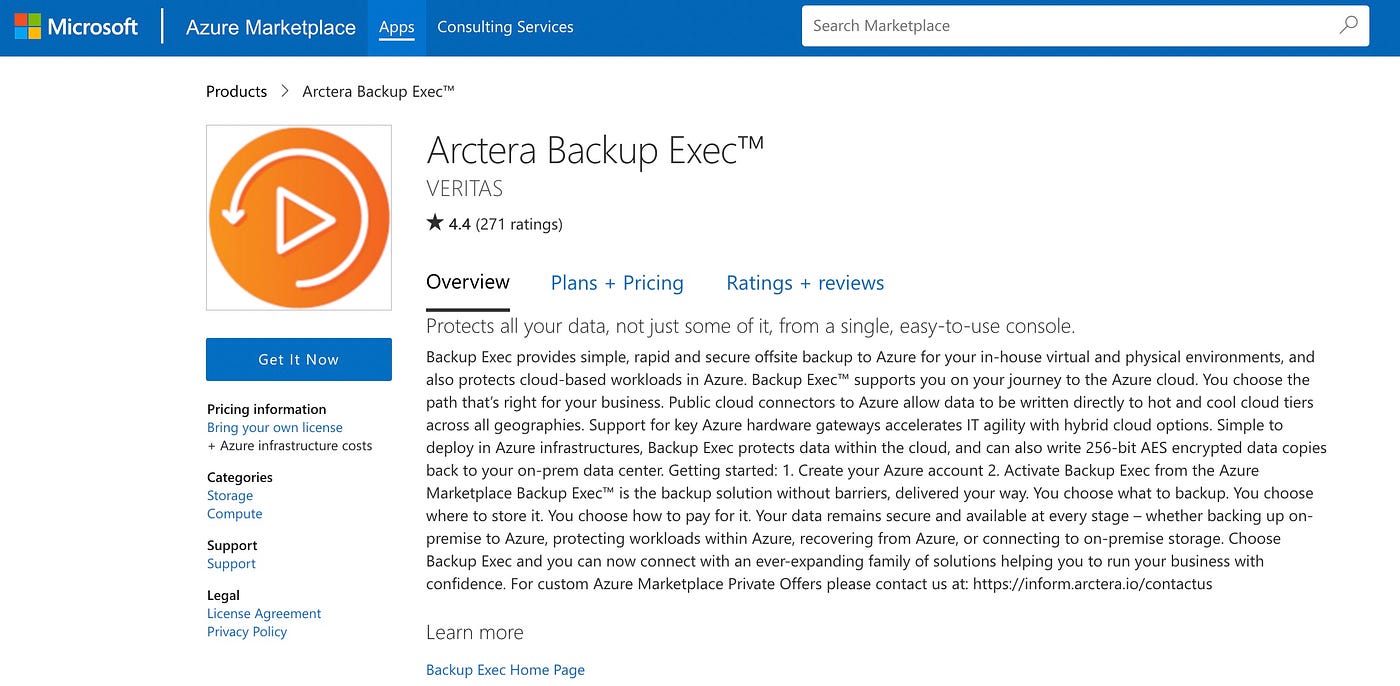This screenshot has width=1400, height=686.
Task: Click the breadcrumb chevron after Products
Action: (284, 91)
